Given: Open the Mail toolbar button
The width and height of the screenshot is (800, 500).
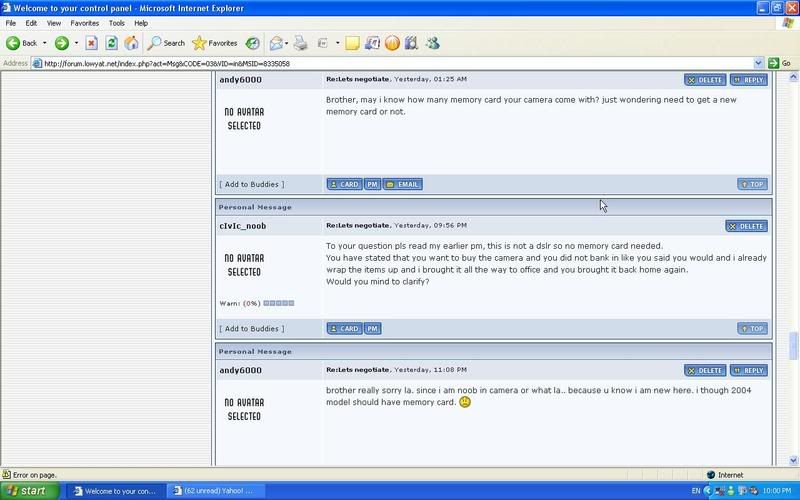Looking at the screenshot, I should coord(276,43).
